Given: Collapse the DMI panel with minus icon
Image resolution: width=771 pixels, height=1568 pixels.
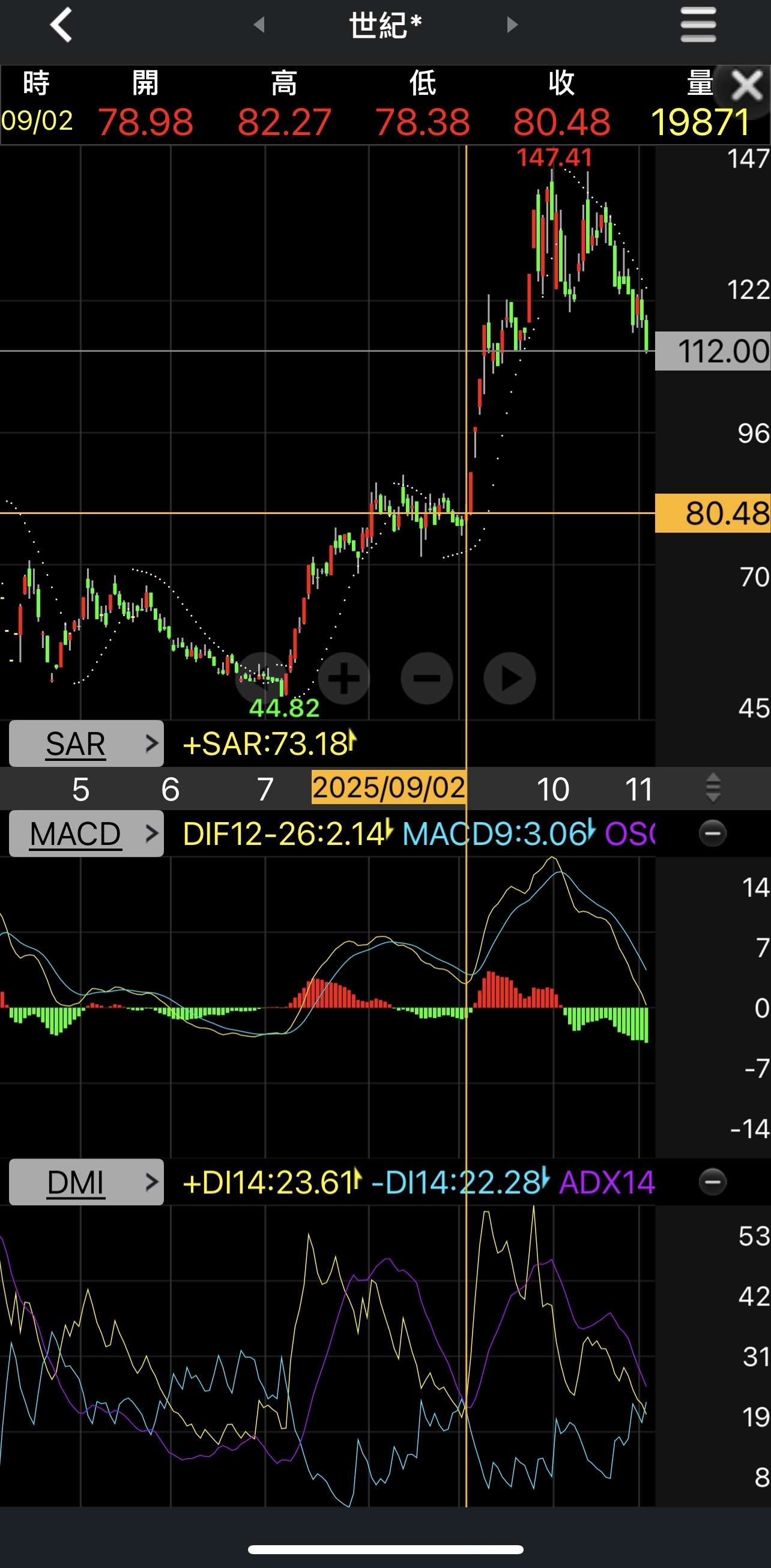Looking at the screenshot, I should click(713, 1182).
